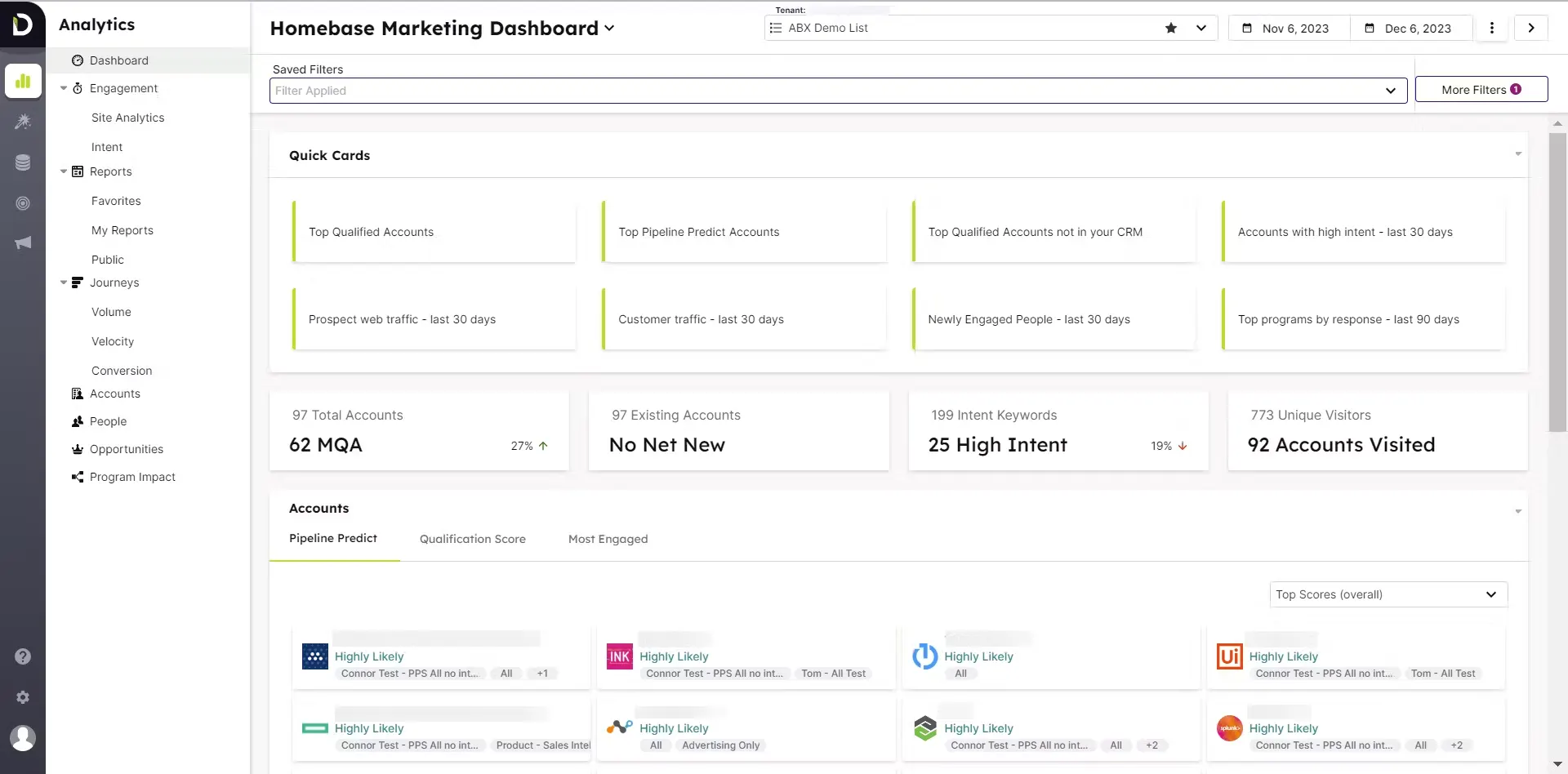Open the Analytics panel in the left rail
Screen dimensions: 1568x774
pos(23,81)
